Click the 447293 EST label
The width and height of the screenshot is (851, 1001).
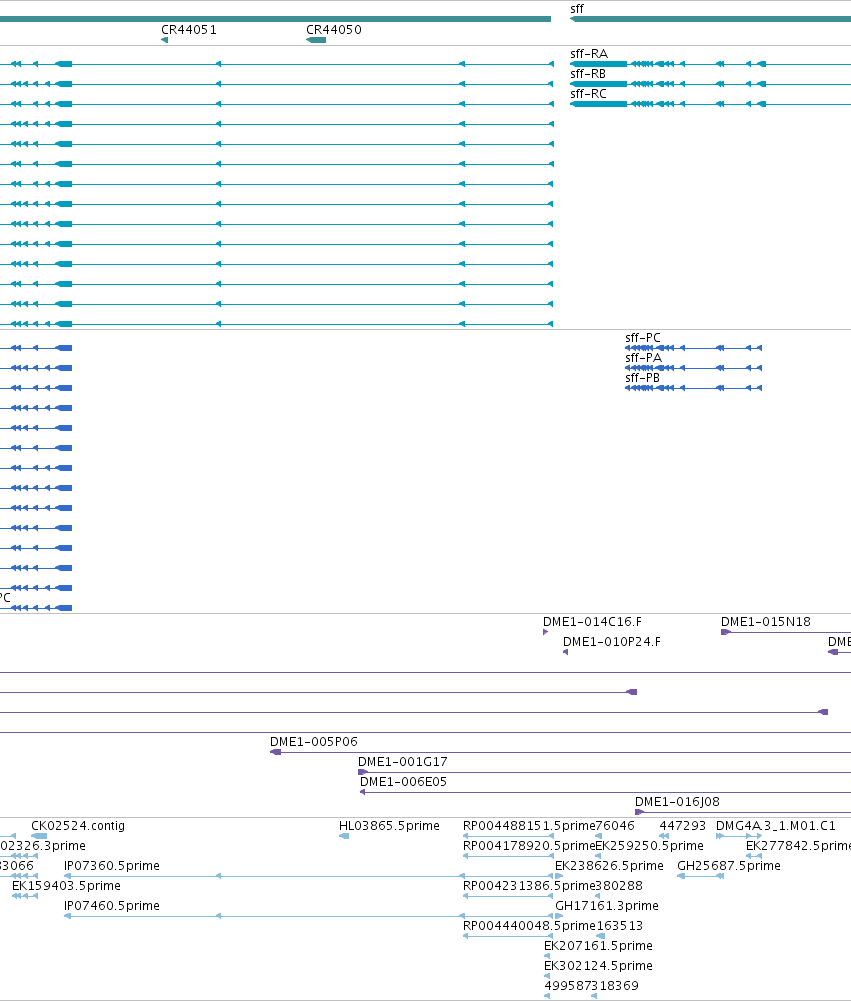pyautogui.click(x=682, y=826)
